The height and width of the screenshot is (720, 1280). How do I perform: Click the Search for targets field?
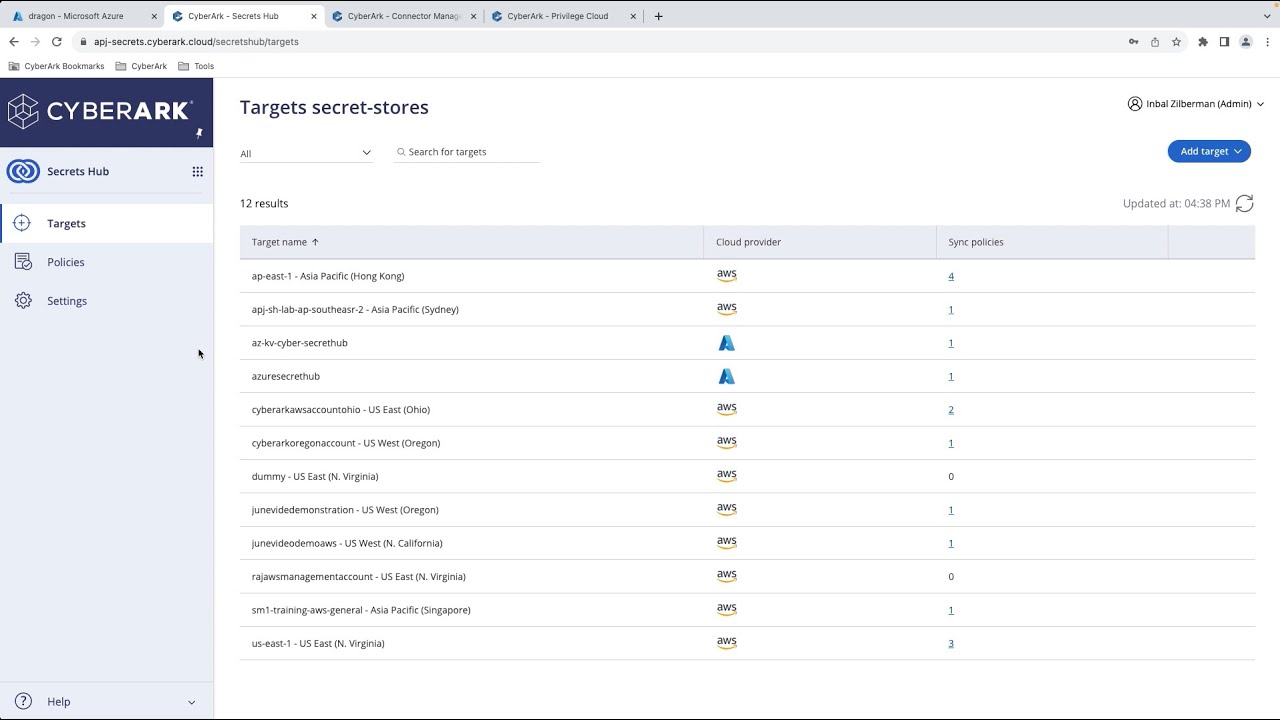point(467,152)
